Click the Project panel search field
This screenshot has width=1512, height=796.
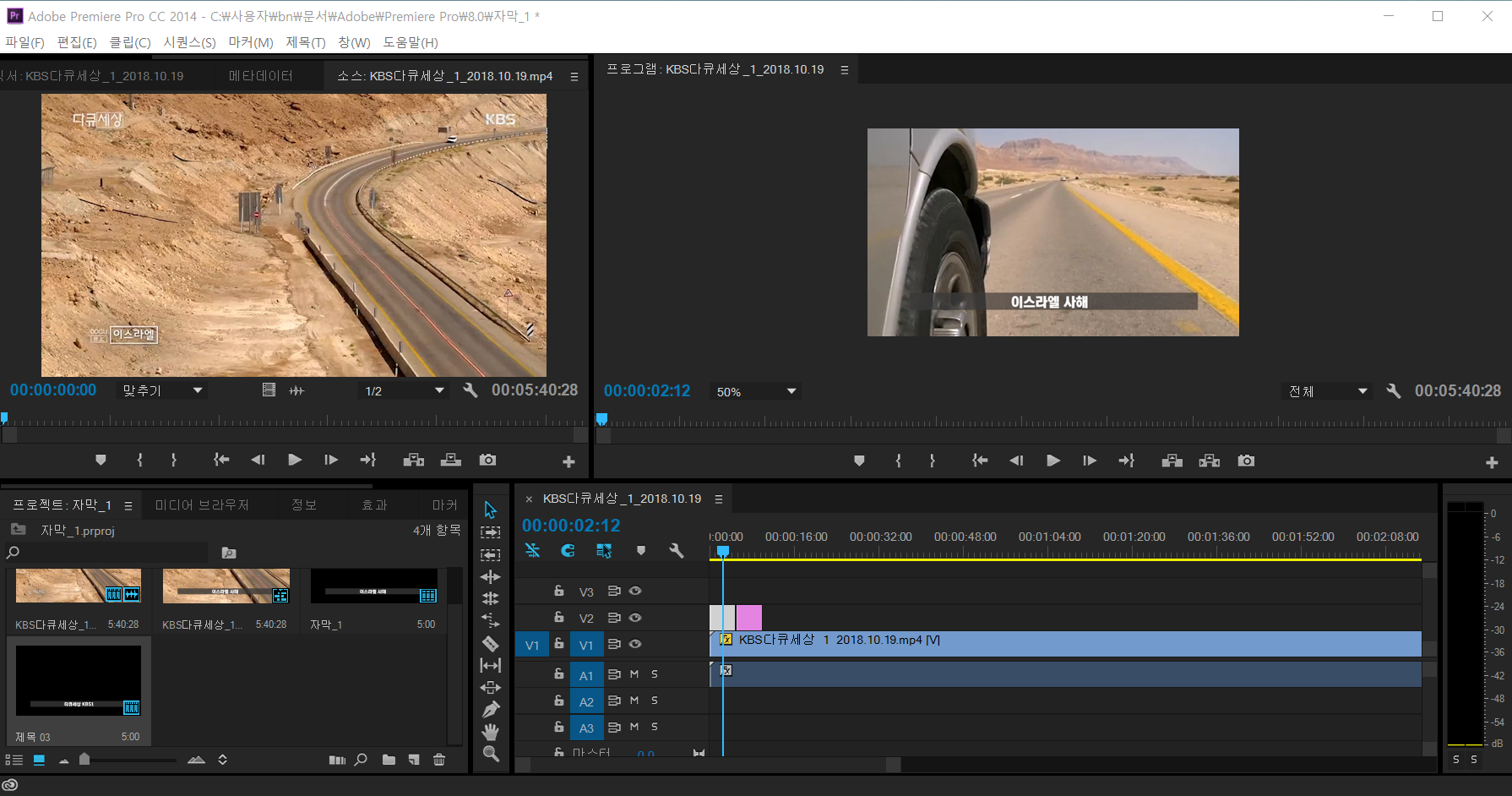point(106,553)
